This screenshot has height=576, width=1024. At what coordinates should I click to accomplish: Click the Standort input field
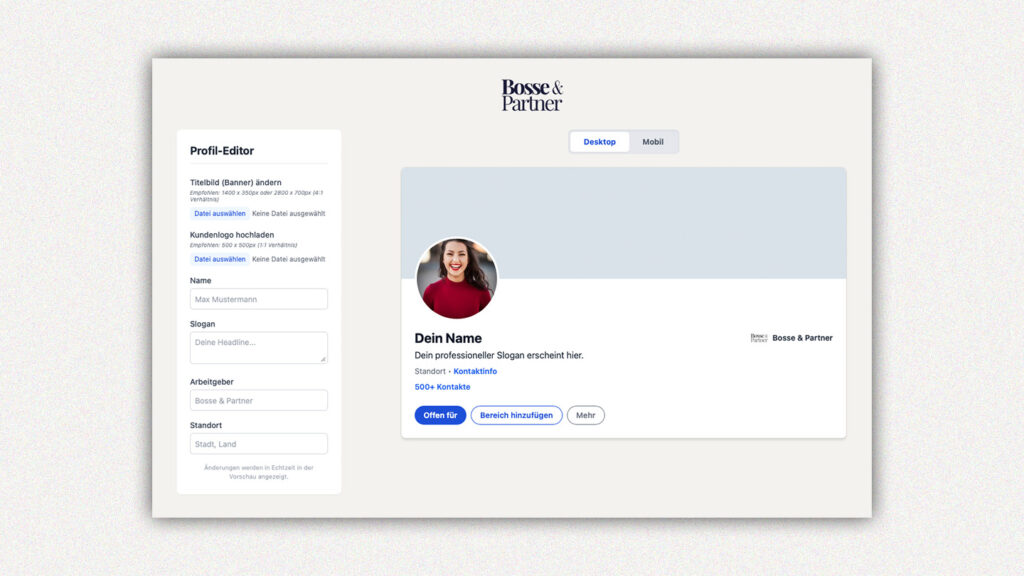259,444
